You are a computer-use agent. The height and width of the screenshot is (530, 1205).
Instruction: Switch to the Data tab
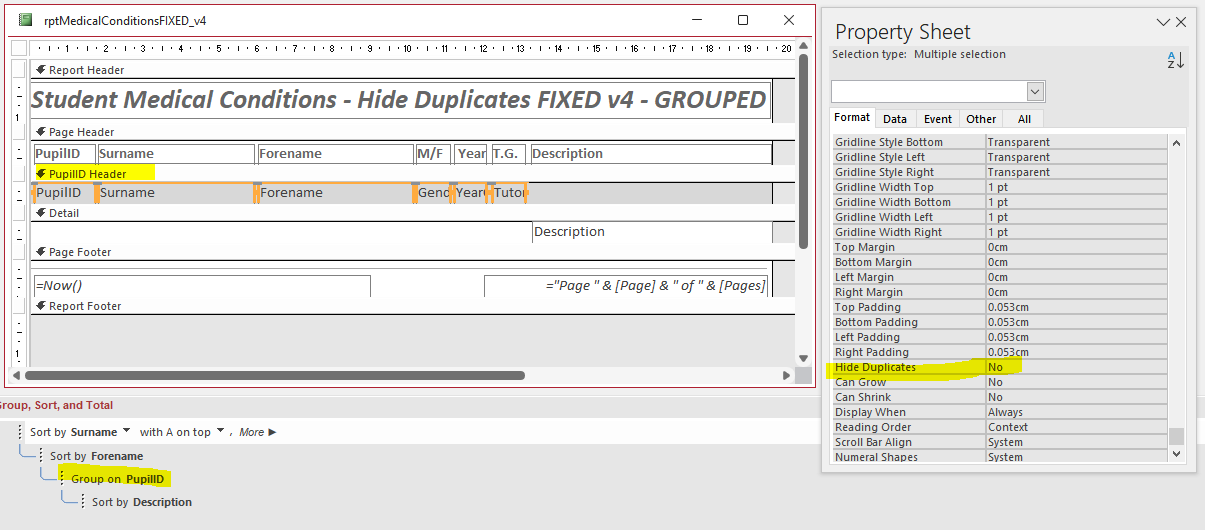pyautogui.click(x=895, y=119)
